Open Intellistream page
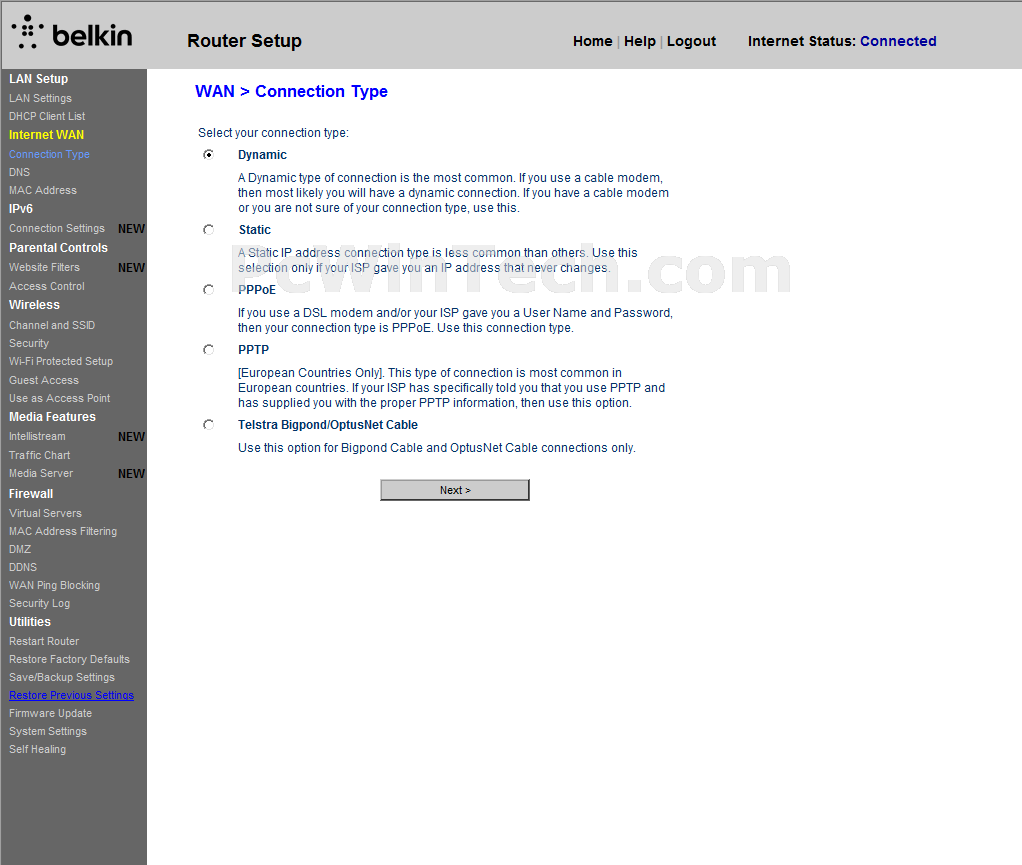This screenshot has width=1022, height=865. pos(37,436)
